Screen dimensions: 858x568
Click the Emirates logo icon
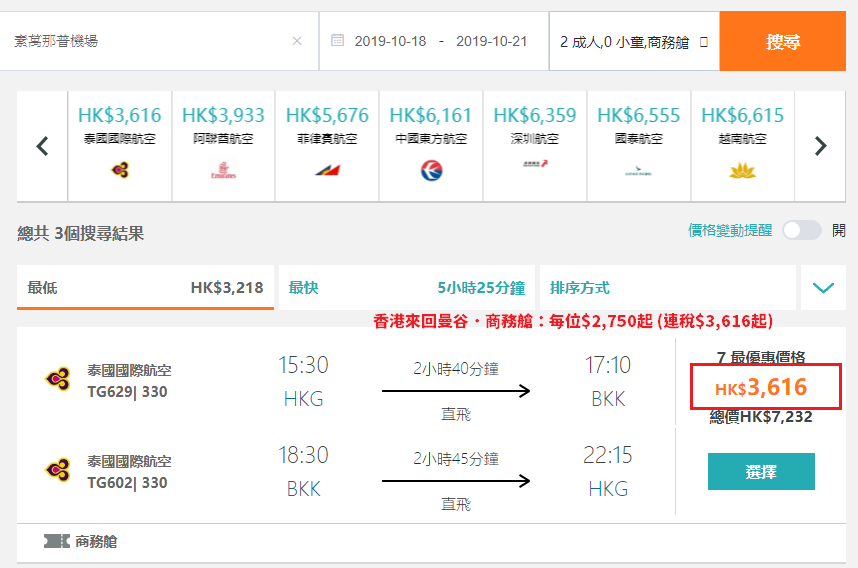pyautogui.click(x=223, y=170)
